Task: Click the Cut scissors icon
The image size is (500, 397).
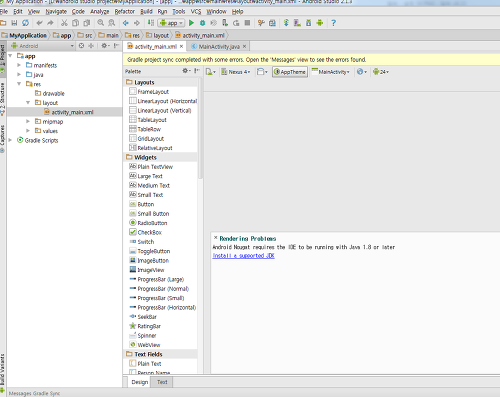Action: pyautogui.click(x=64, y=23)
